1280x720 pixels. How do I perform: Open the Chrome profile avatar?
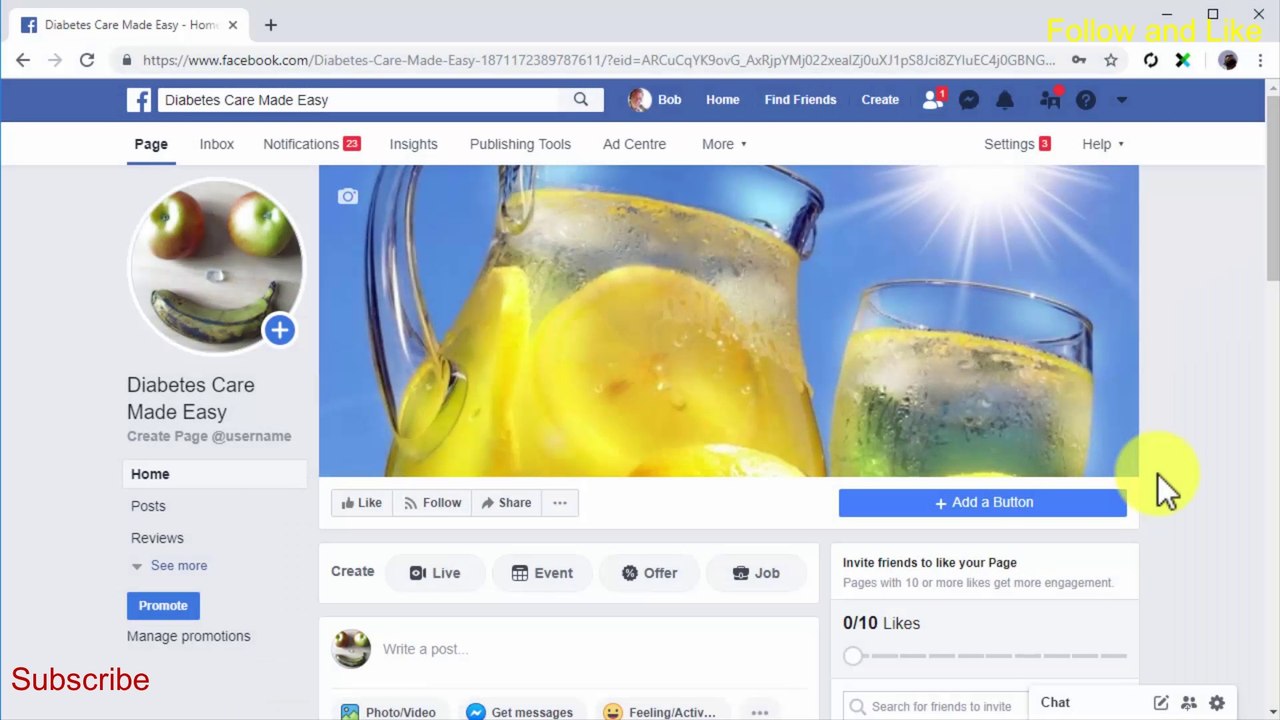(x=1228, y=60)
